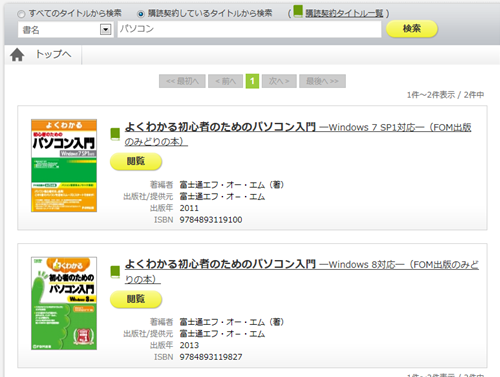Select page 1 in pagination
500x377 pixels.
point(252,81)
